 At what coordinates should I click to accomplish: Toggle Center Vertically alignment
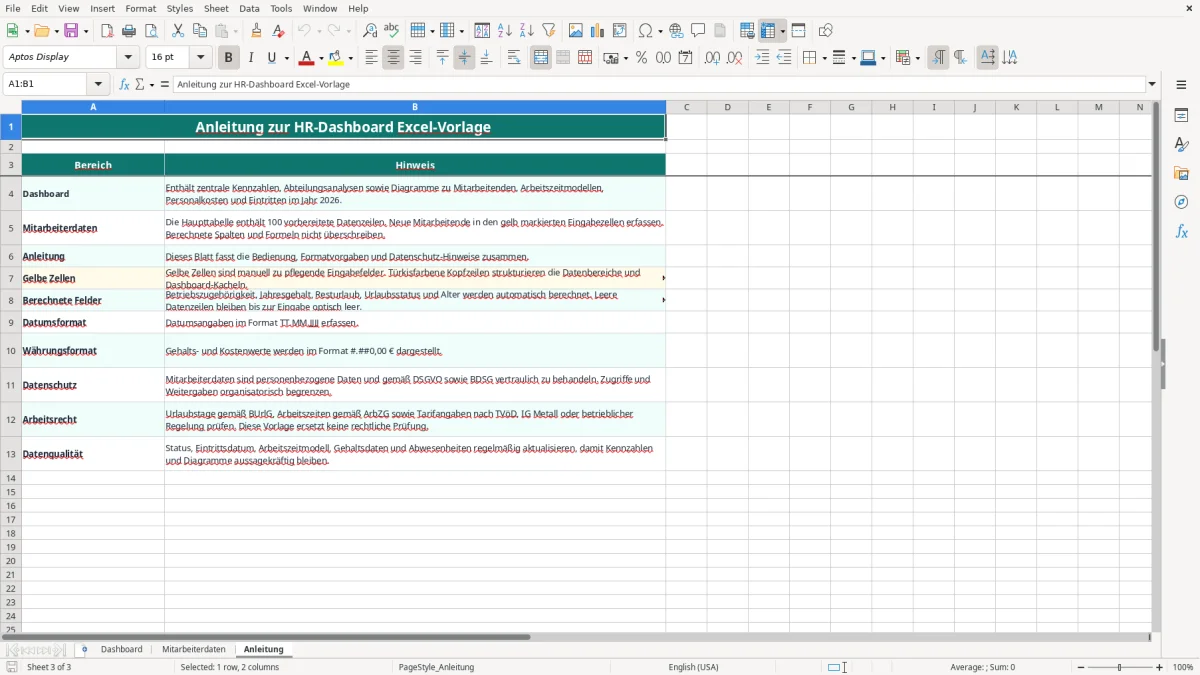[x=464, y=58]
